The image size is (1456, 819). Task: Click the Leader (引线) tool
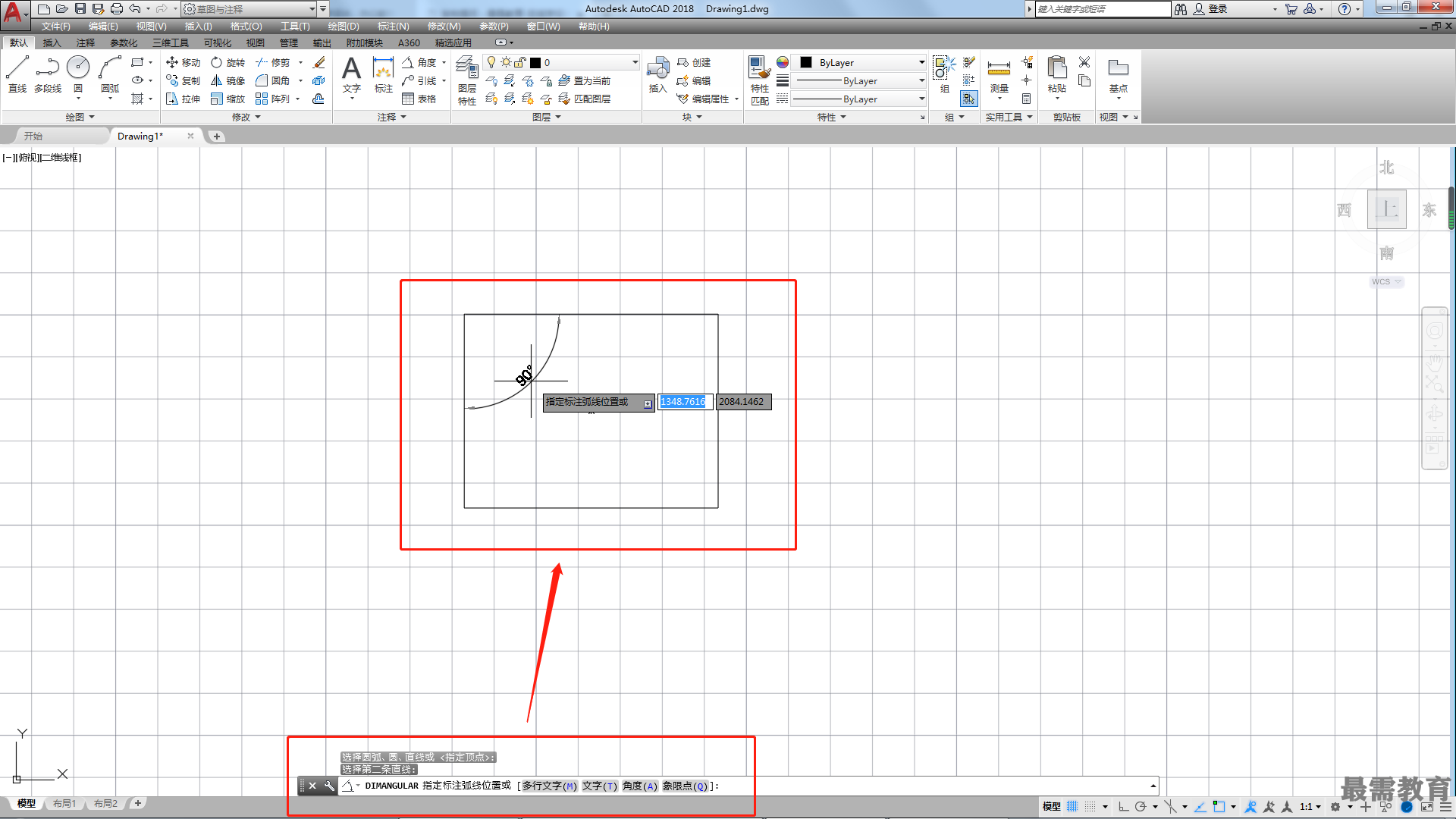(x=419, y=80)
